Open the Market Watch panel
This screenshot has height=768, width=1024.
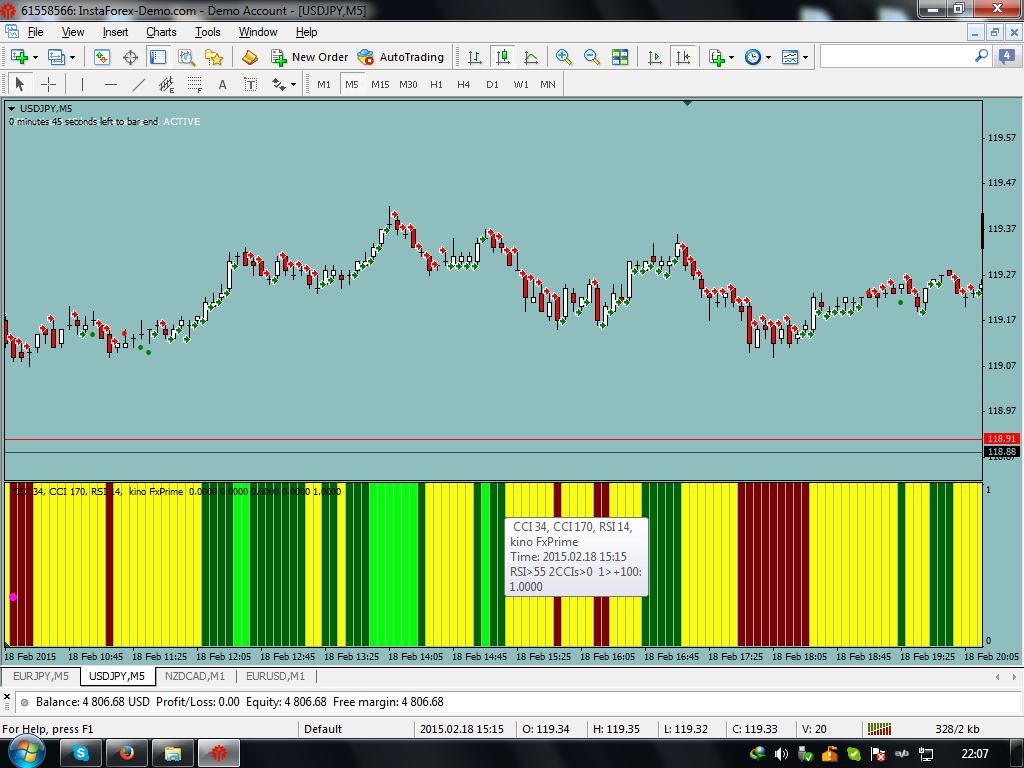click(102, 57)
